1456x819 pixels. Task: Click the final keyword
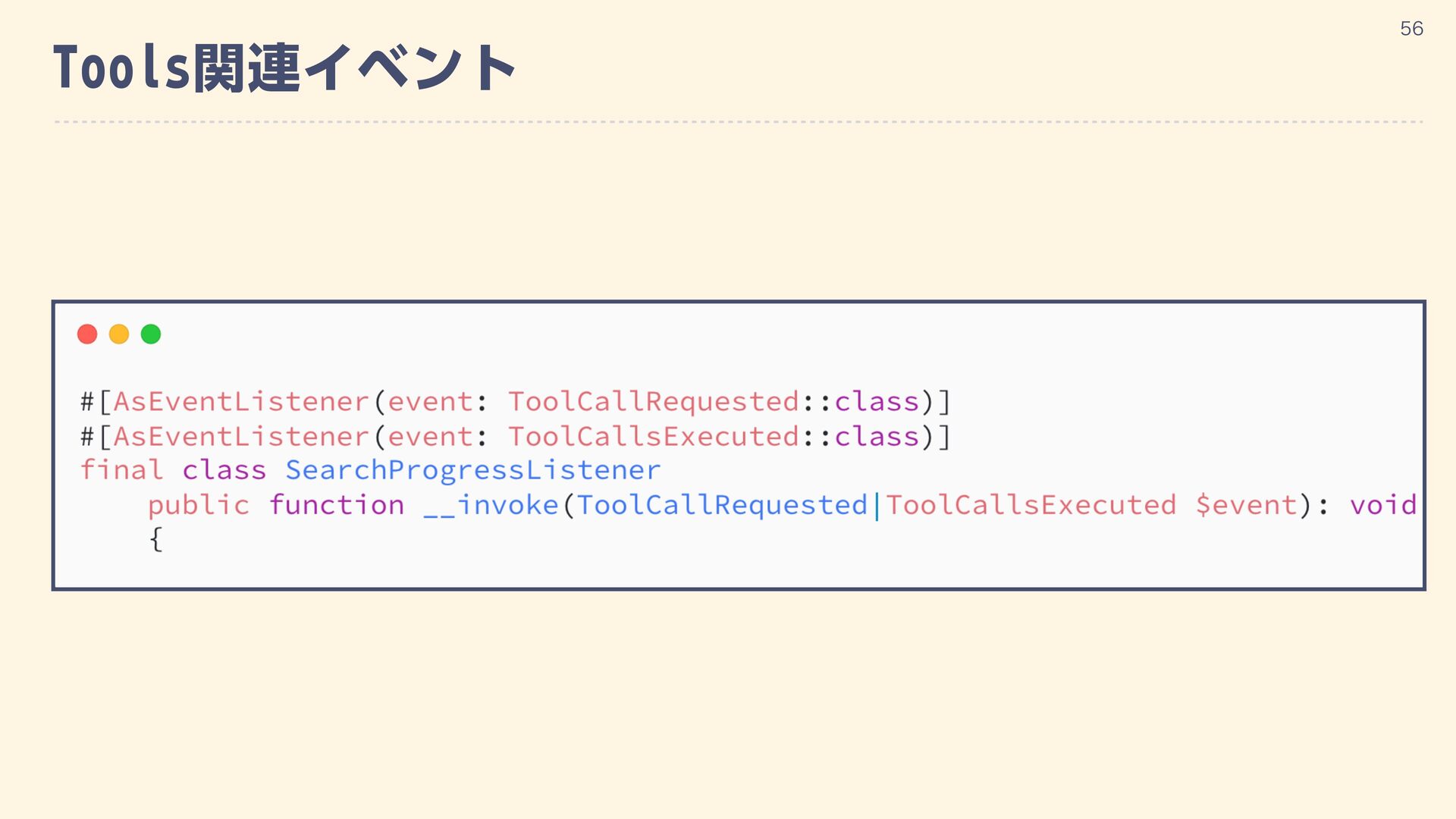tap(121, 470)
